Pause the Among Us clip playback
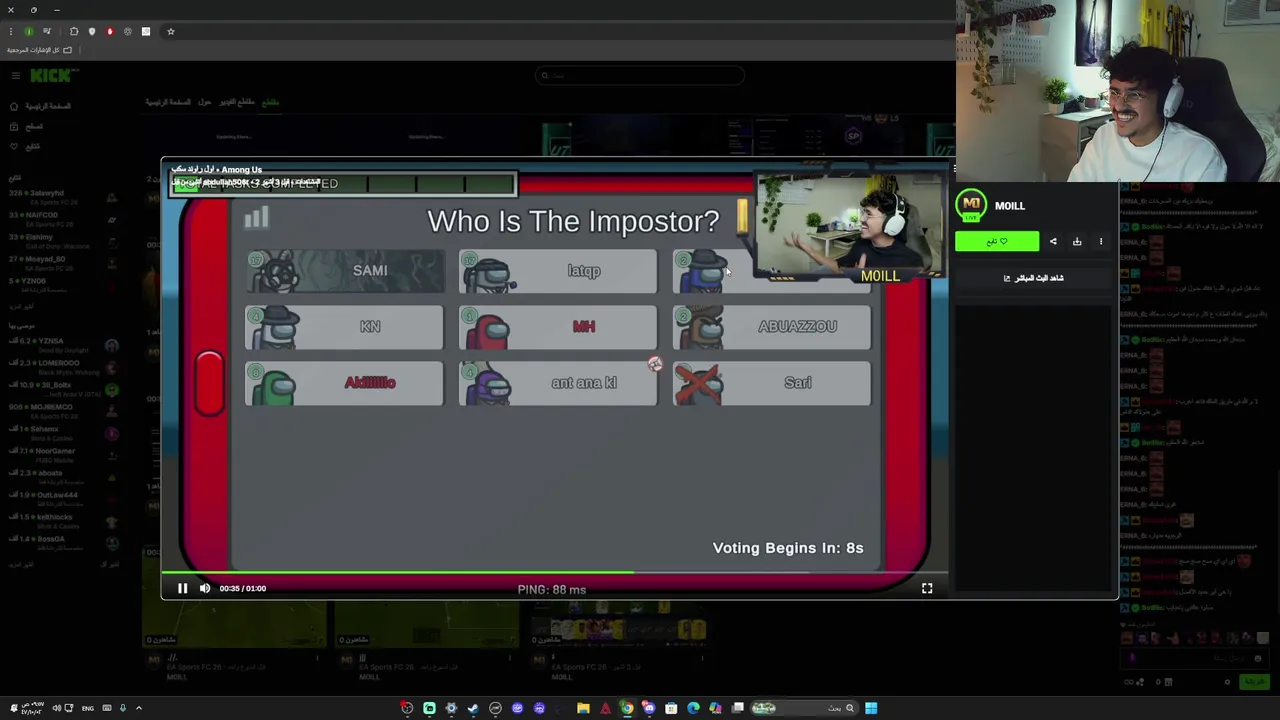 pyautogui.click(x=182, y=588)
